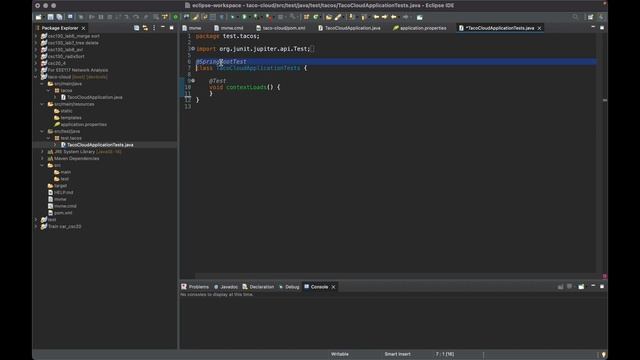
Task: Click Writable in status bar
Action: [x=340, y=354]
